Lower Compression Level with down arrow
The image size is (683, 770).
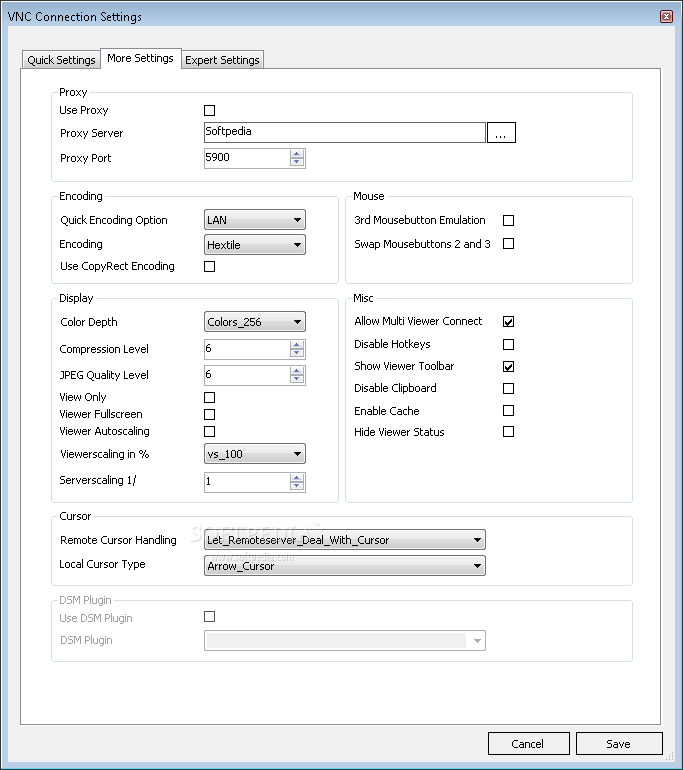click(x=297, y=353)
